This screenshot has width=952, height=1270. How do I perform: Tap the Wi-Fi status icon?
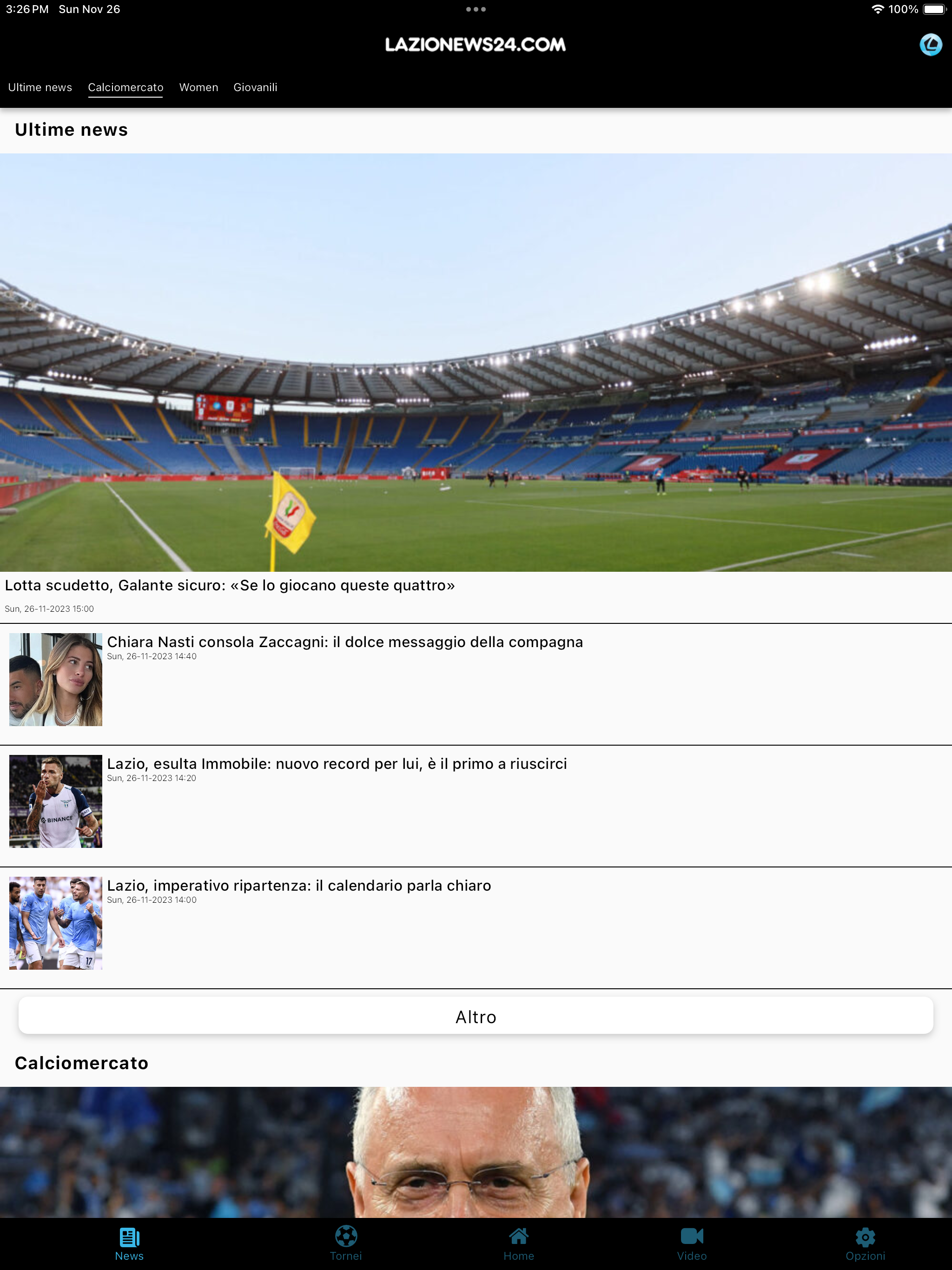click(877, 9)
